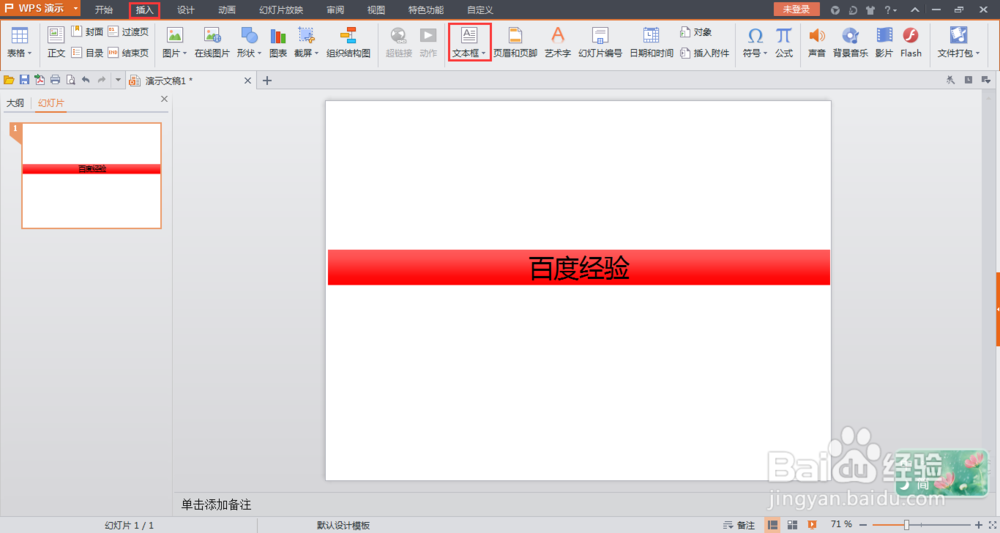Insert 声音 sound
Screen dimensions: 1000x533
(x=817, y=43)
